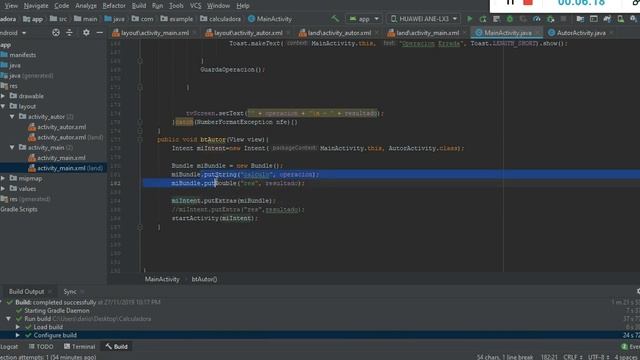Open Project panel settings gear
This screenshot has height=360, width=640.
point(86,32)
